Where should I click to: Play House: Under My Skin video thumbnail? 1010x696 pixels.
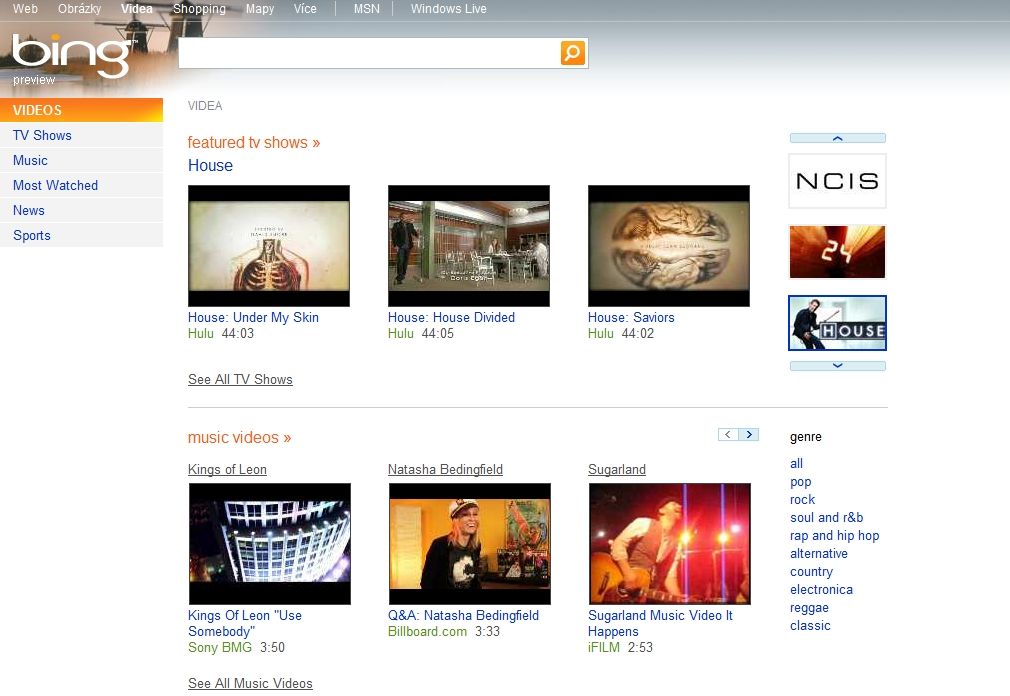click(x=269, y=246)
